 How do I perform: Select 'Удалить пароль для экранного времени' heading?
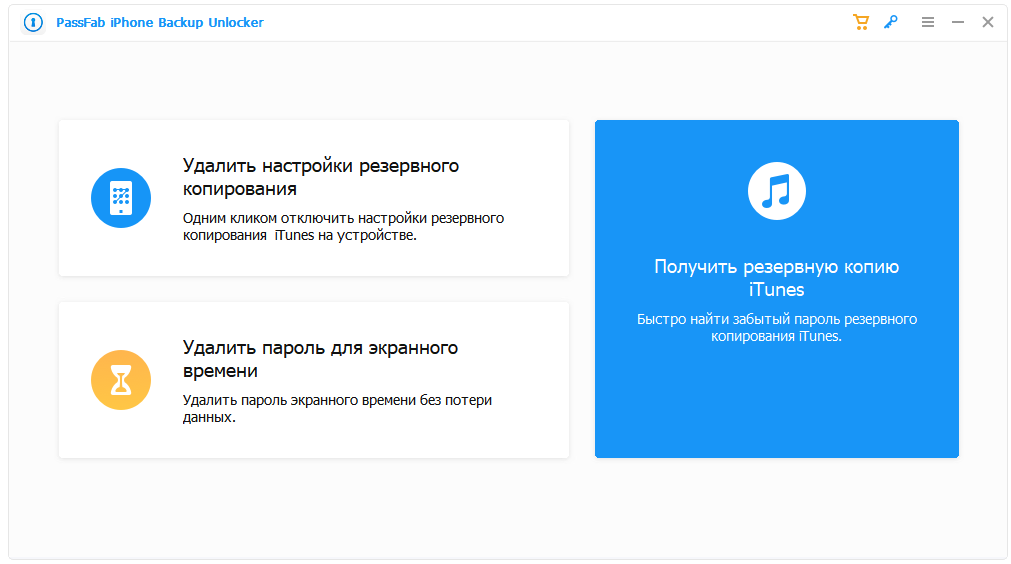[320, 359]
